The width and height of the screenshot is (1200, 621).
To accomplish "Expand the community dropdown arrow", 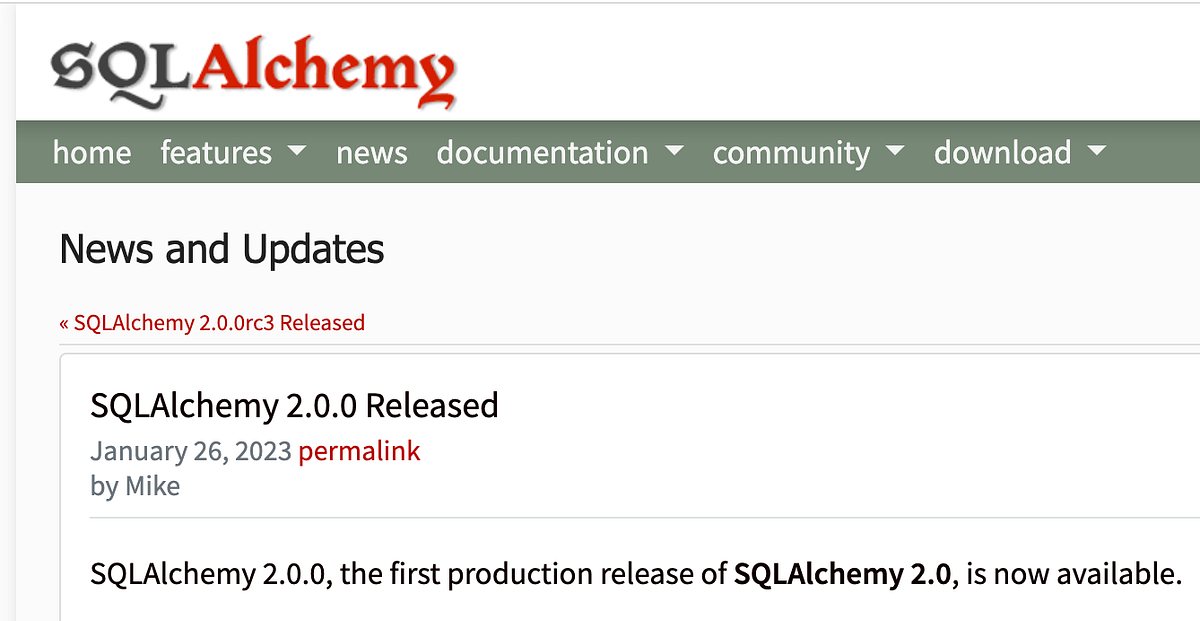I will (x=894, y=152).
